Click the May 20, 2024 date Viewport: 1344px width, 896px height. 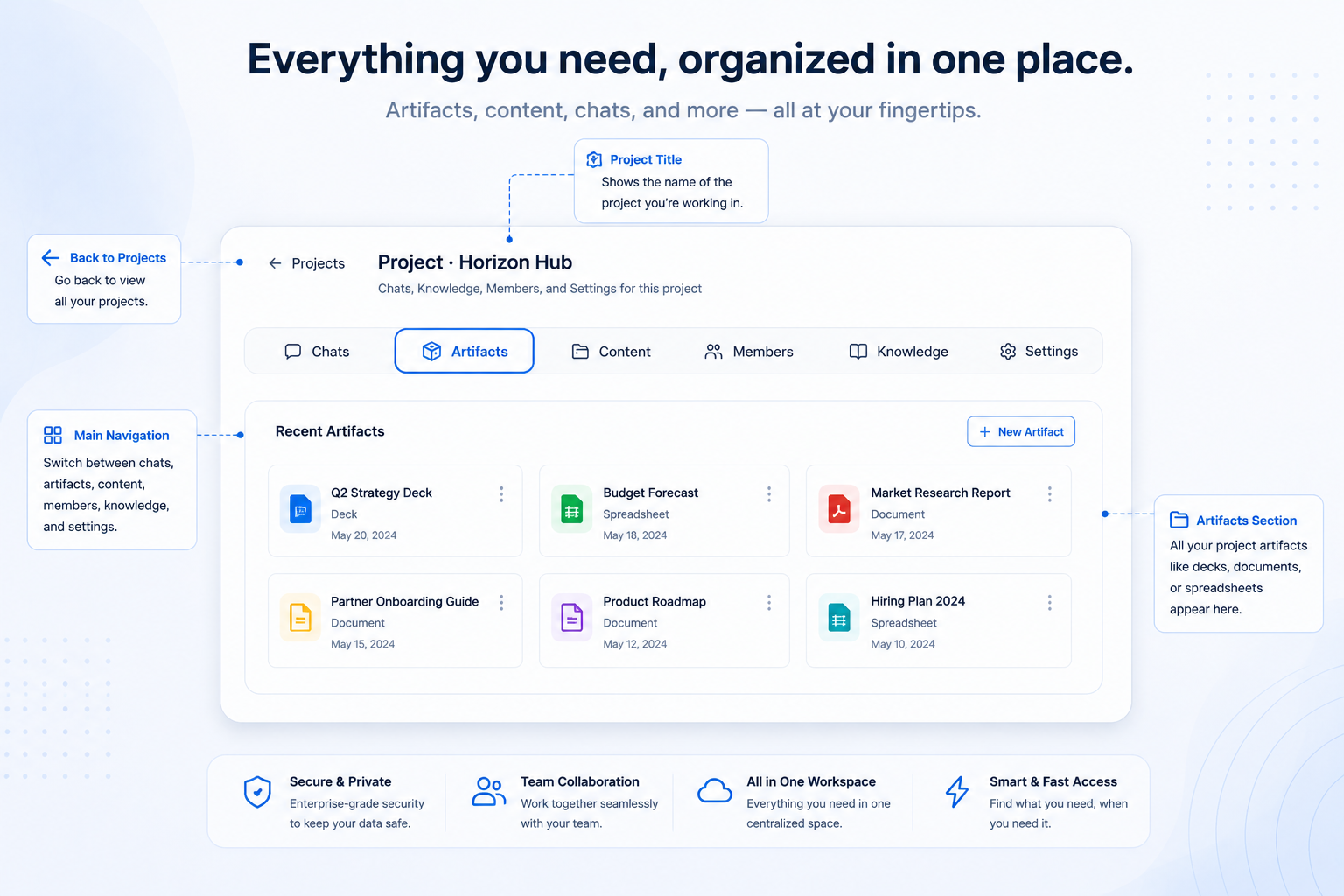tap(364, 535)
